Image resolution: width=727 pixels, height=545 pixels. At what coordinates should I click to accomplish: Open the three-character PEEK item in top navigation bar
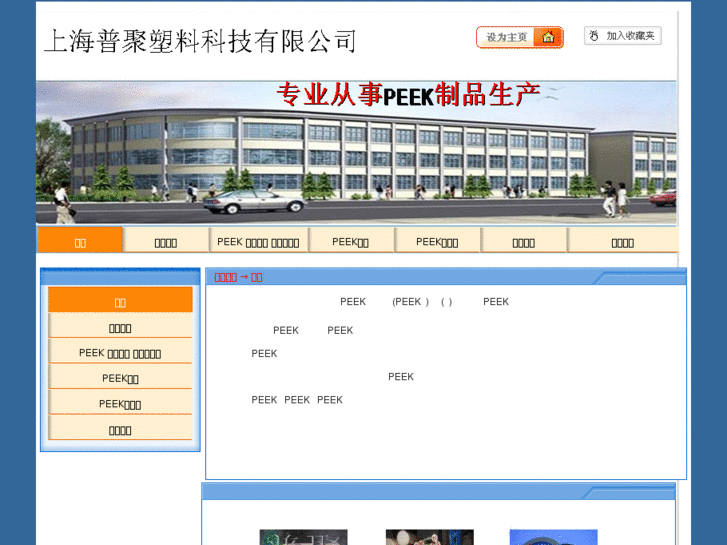(x=437, y=240)
